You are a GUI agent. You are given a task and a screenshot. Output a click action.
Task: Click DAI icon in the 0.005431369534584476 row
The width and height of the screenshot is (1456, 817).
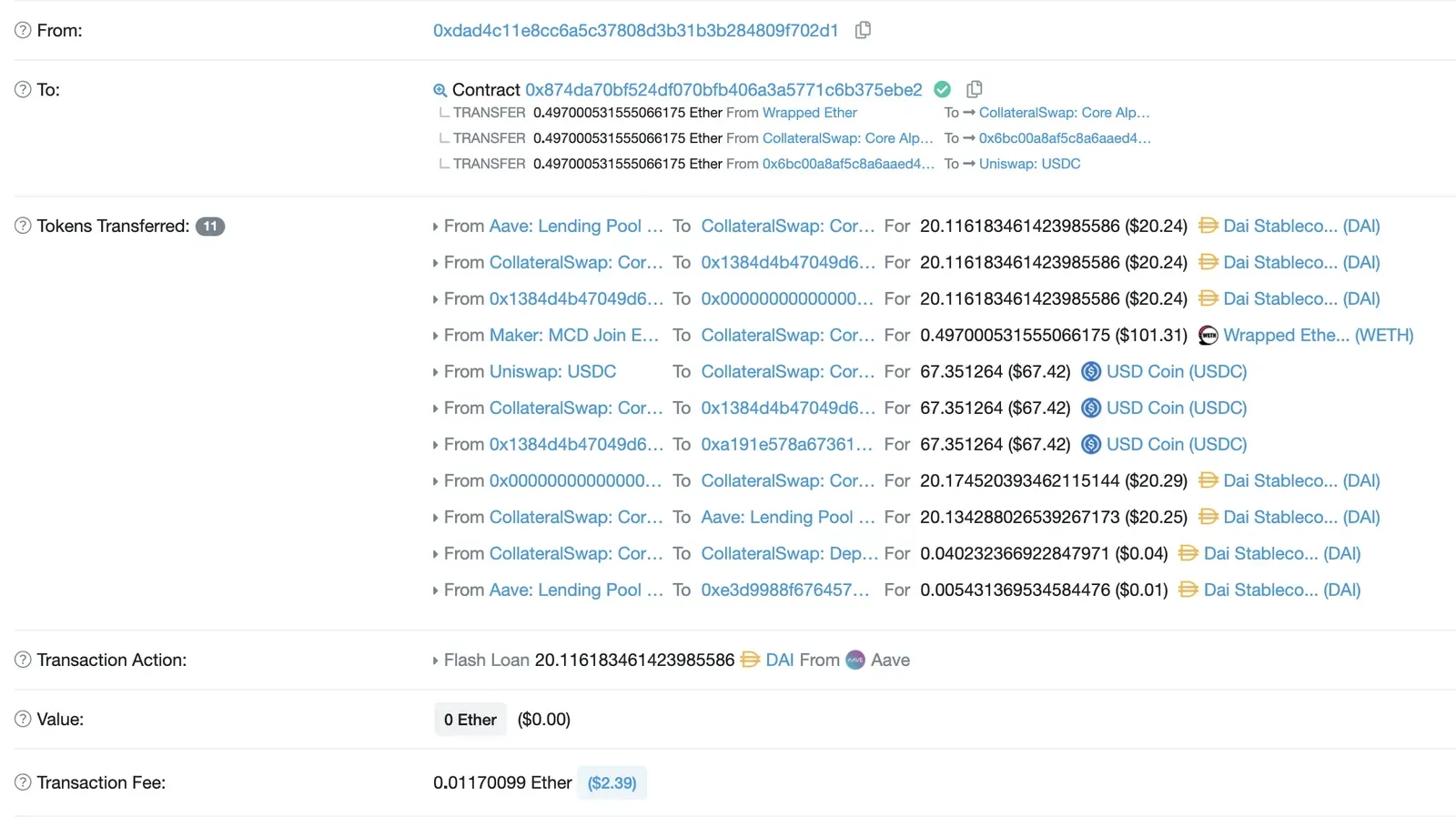point(1188,590)
